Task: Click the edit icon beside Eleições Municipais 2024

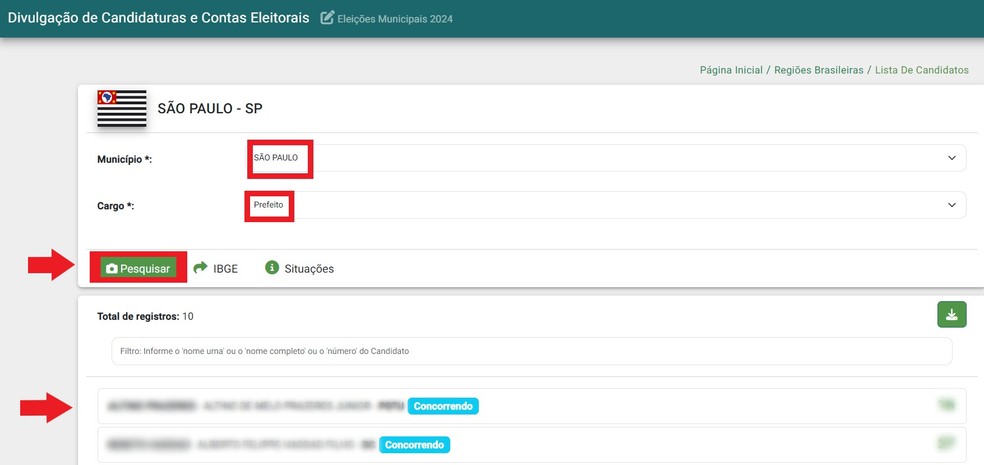Action: (x=327, y=18)
